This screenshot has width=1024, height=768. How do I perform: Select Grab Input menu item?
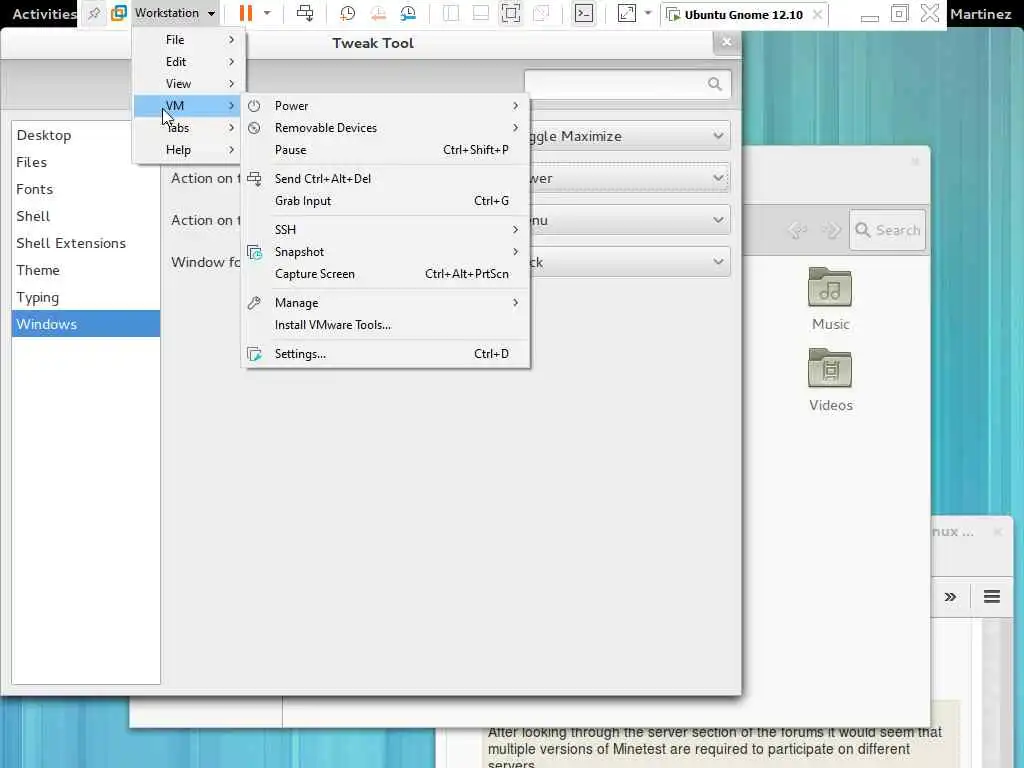pos(385,200)
